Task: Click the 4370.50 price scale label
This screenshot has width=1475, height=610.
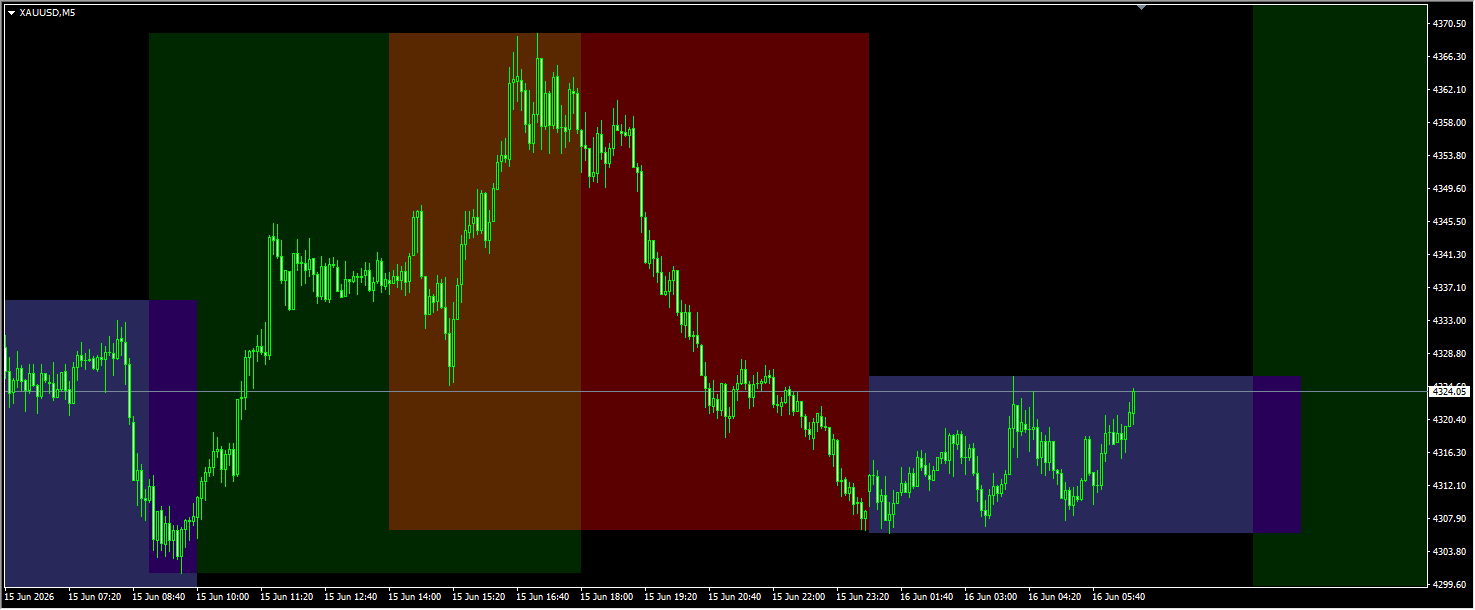Action: 1448,23
